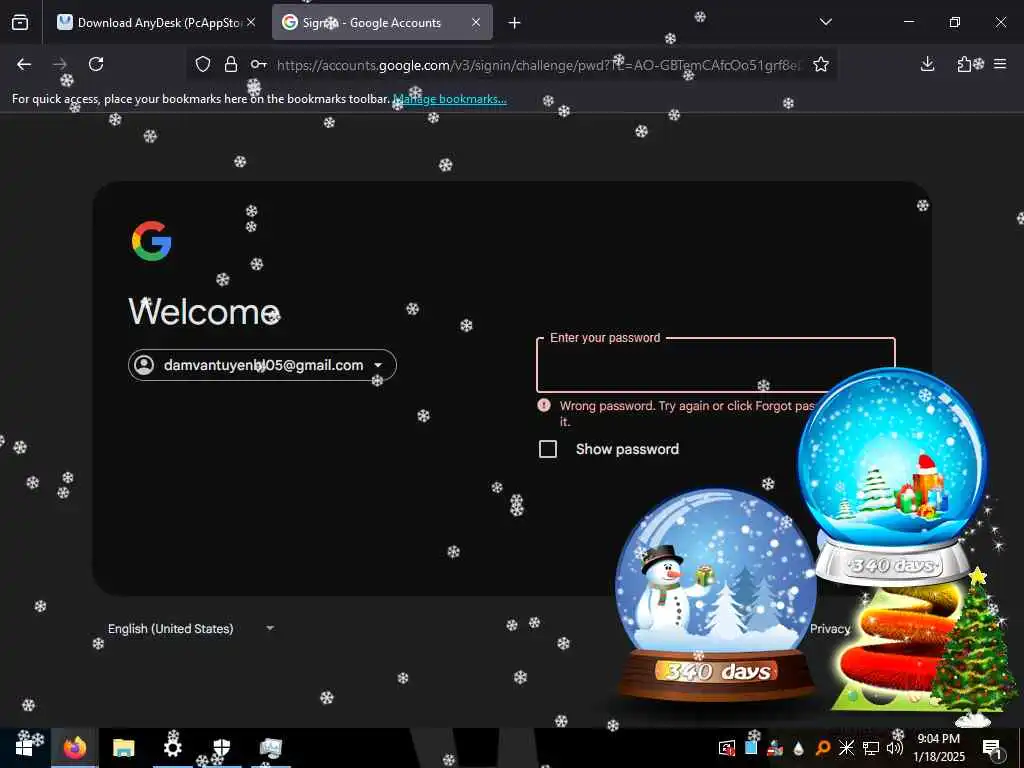Open network status from the system tray
Screen dimensions: 1024x768
pyautogui.click(x=871, y=748)
